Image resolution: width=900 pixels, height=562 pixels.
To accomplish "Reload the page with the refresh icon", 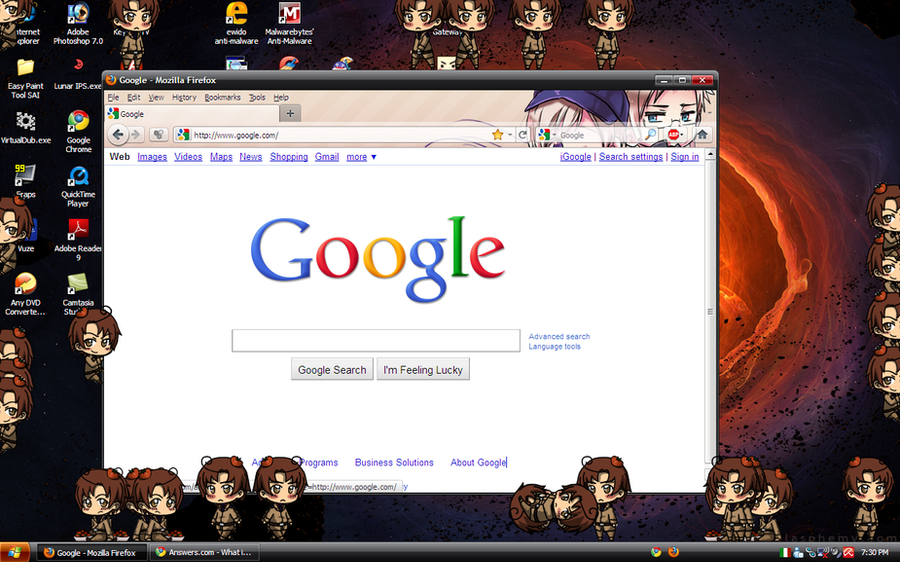I will [522, 135].
